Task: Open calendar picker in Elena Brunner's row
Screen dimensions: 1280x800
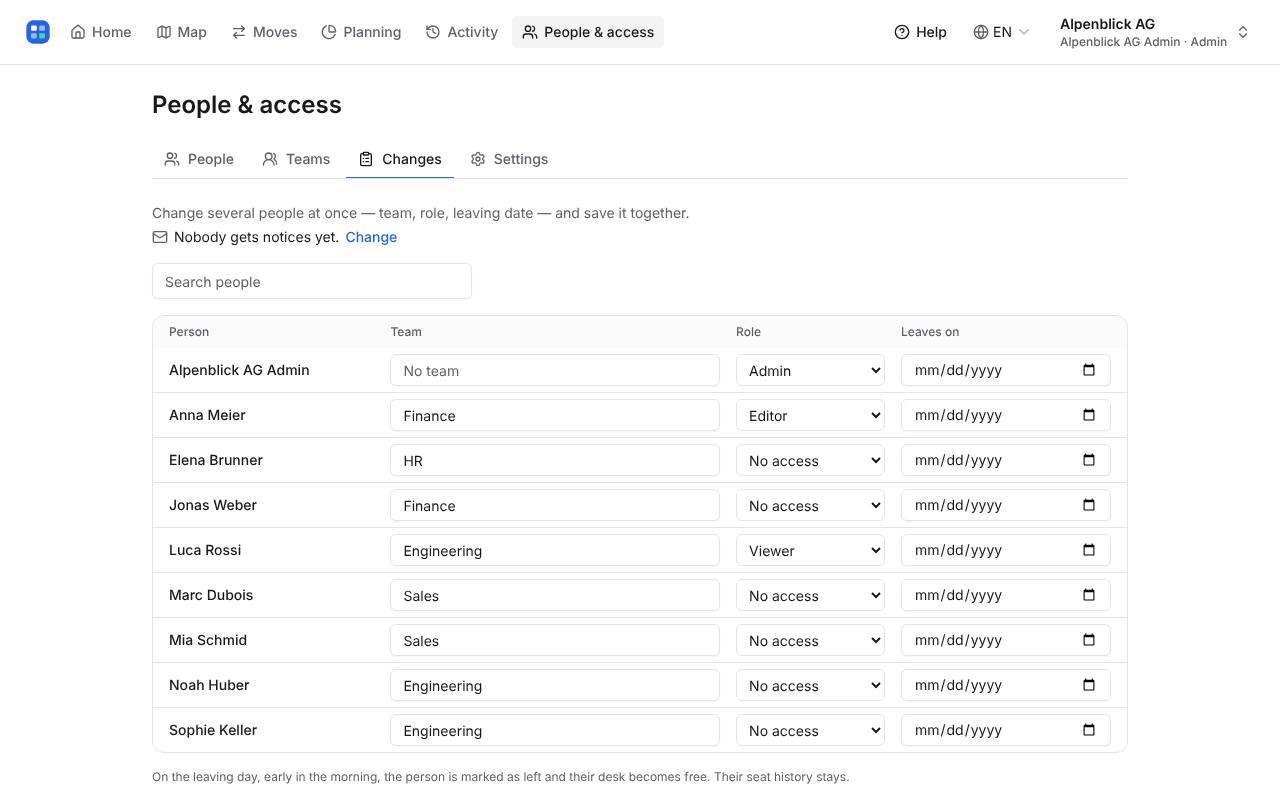Action: click(x=1089, y=460)
